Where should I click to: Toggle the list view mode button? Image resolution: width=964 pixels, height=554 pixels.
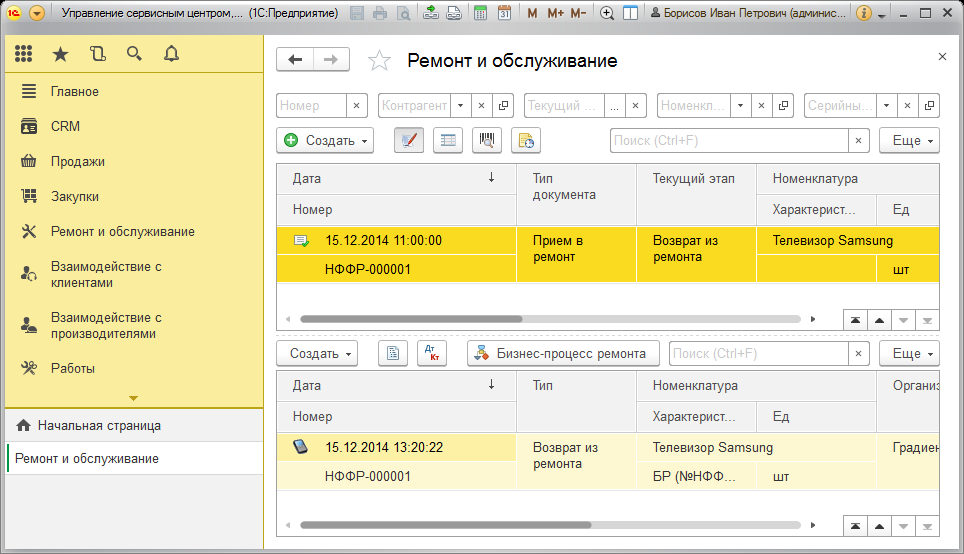click(448, 141)
